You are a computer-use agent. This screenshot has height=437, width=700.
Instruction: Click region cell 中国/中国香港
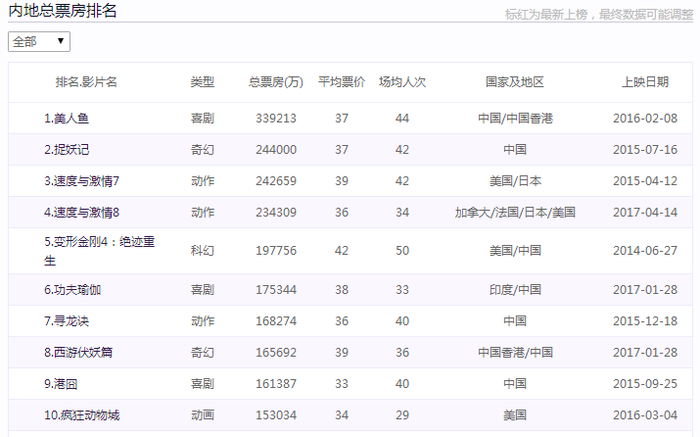[x=515, y=118]
